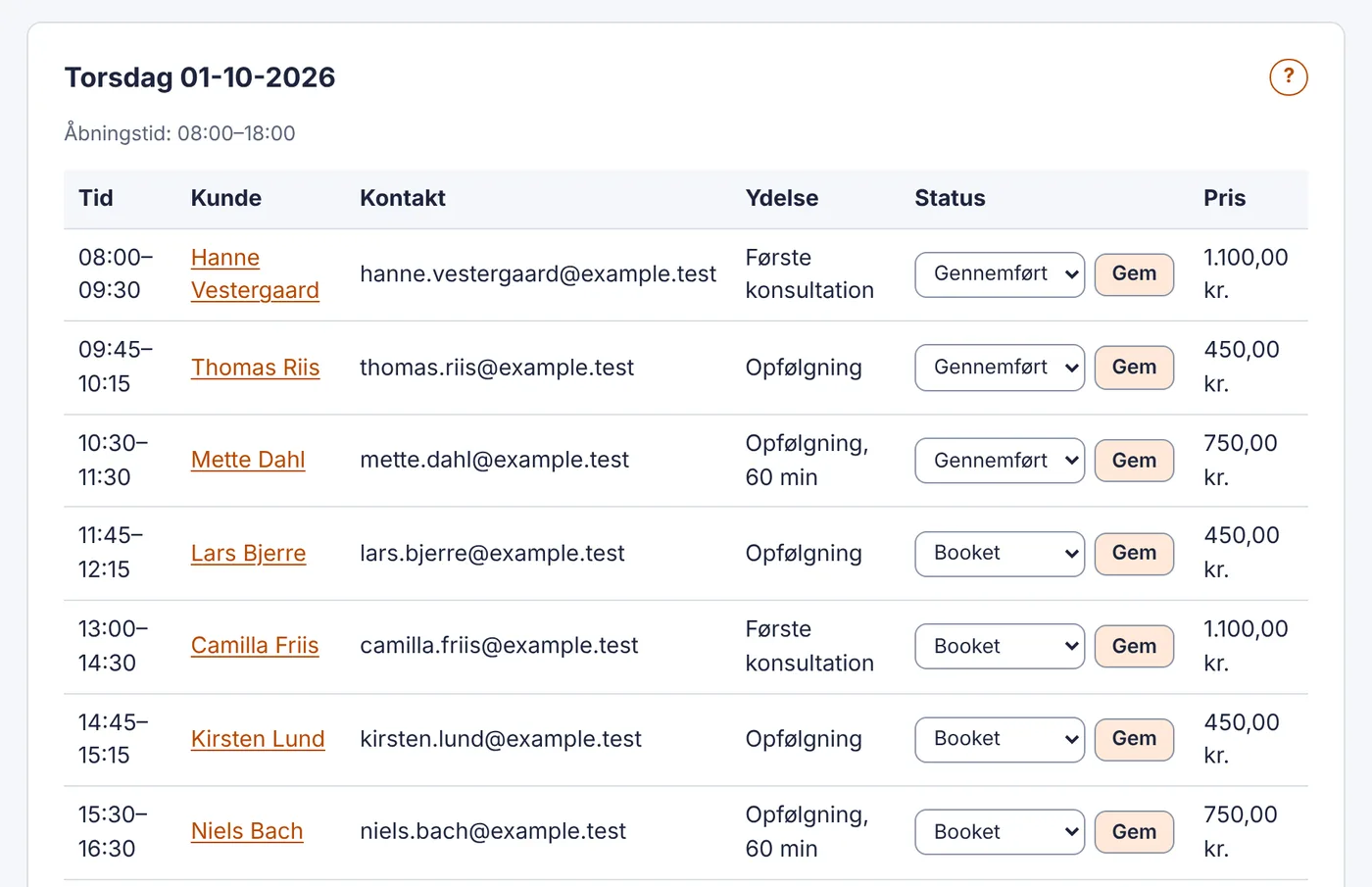Click the Status column header
The height and width of the screenshot is (887, 1372).
(951, 198)
